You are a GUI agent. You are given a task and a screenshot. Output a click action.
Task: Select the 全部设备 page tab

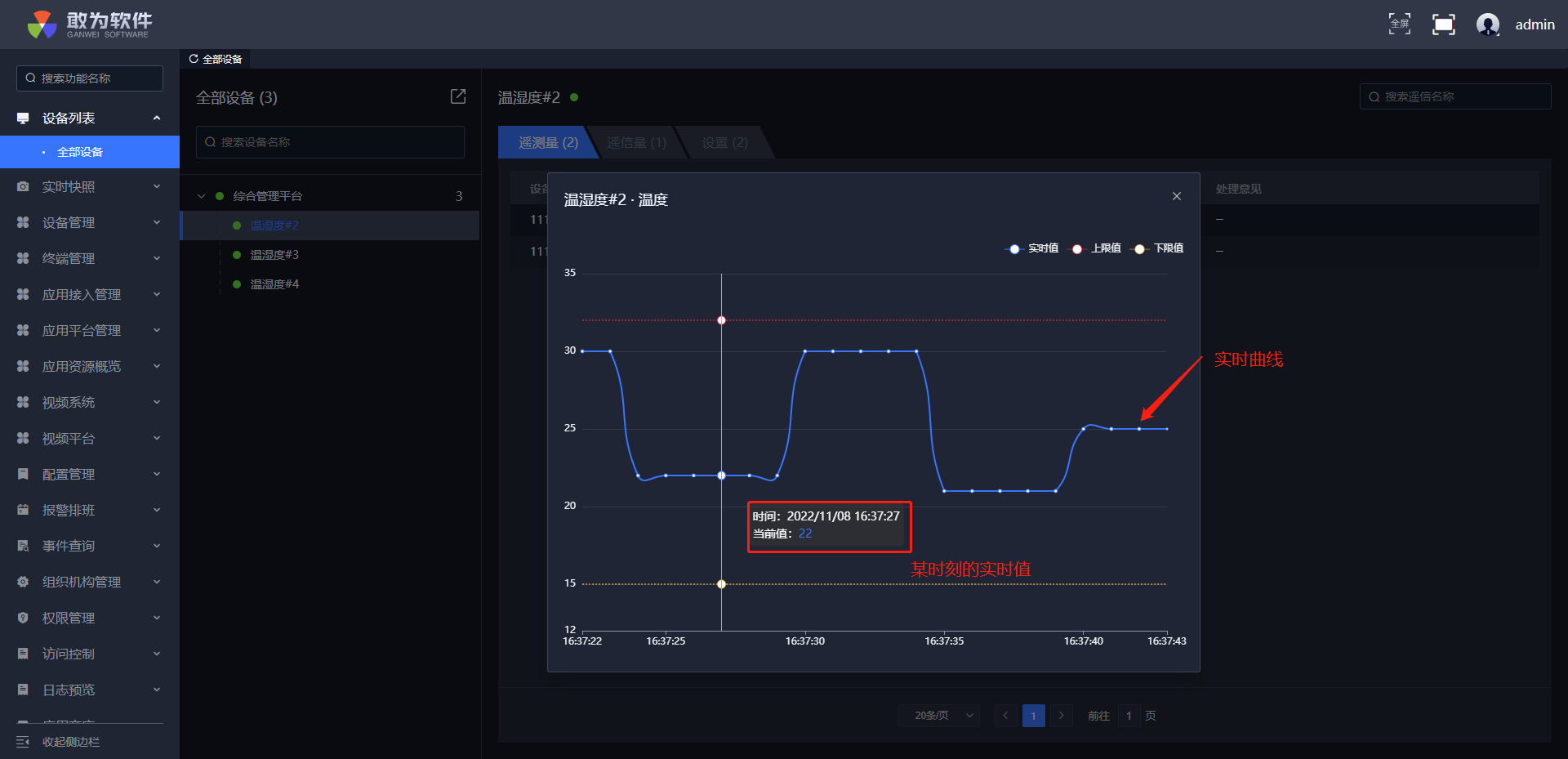point(216,59)
